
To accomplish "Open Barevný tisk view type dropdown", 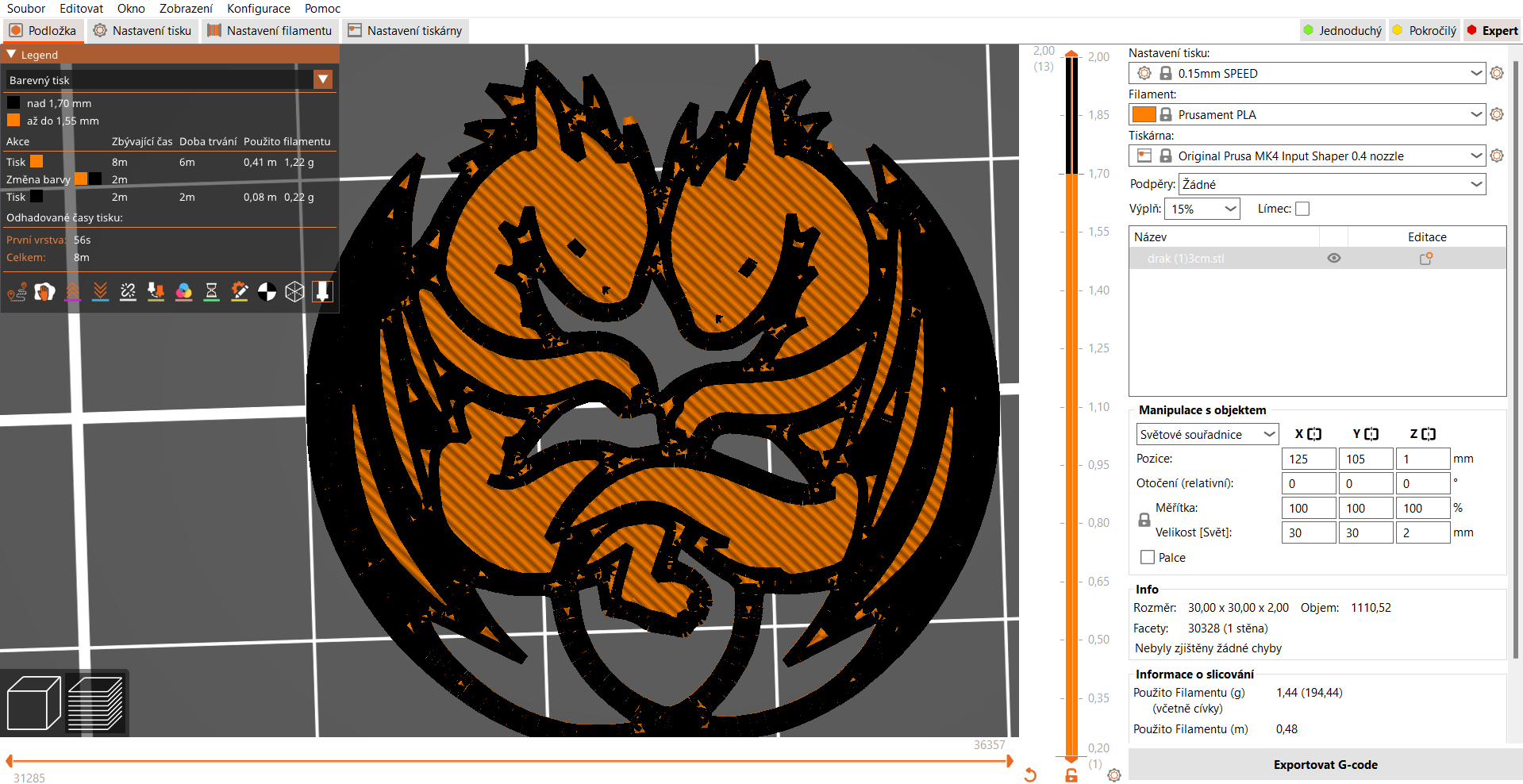I will pos(169,79).
